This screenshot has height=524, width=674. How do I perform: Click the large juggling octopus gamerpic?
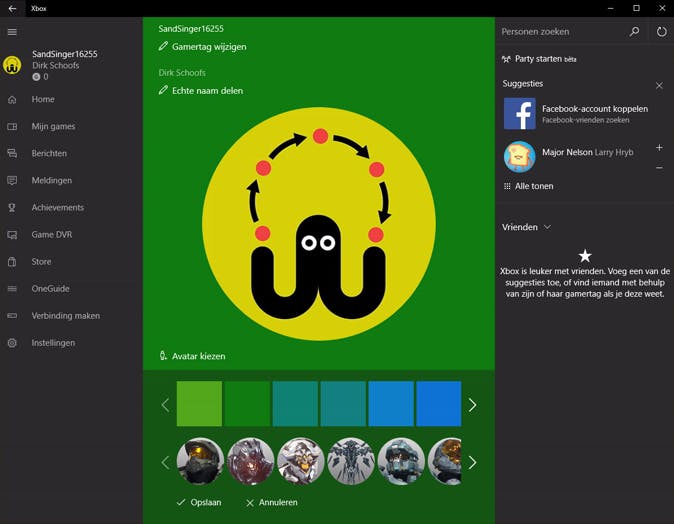coord(319,224)
